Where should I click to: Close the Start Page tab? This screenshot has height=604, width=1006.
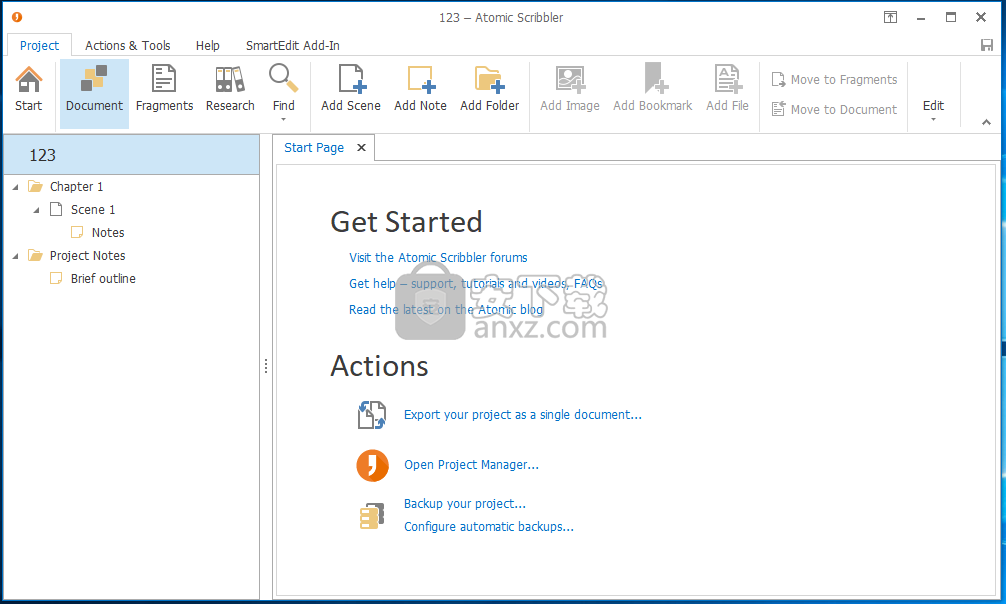(361, 148)
